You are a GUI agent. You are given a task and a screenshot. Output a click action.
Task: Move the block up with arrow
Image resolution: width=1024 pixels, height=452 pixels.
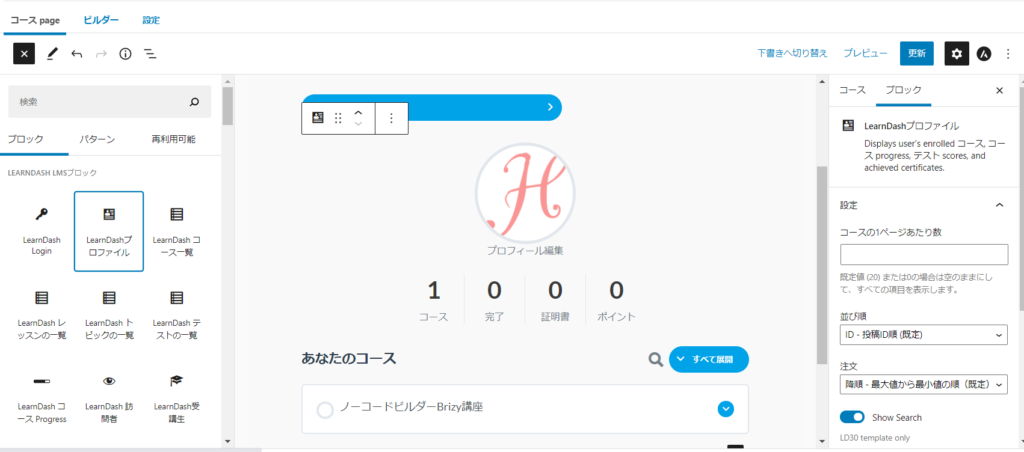pyautogui.click(x=358, y=113)
